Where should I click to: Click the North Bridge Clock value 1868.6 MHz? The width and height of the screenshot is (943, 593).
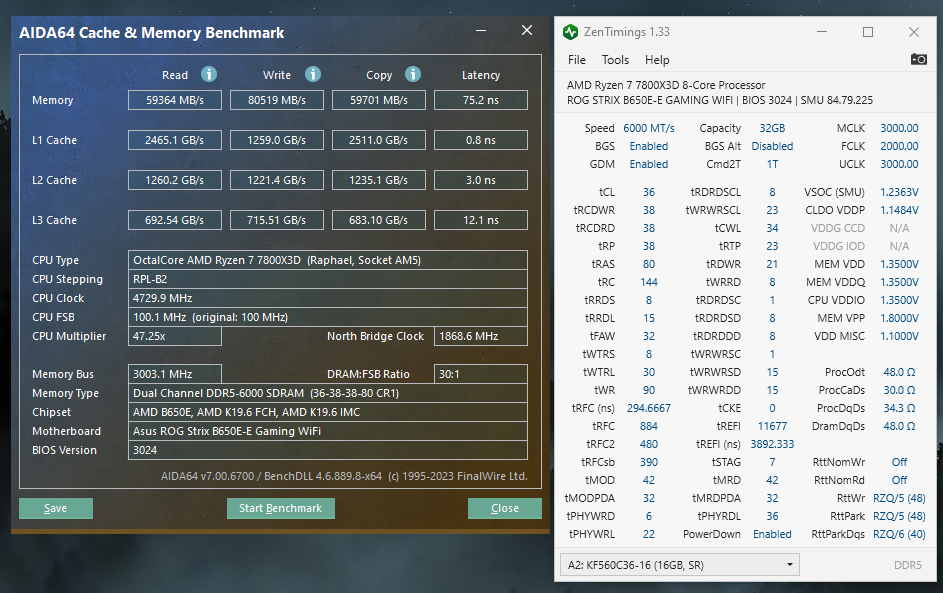(481, 336)
